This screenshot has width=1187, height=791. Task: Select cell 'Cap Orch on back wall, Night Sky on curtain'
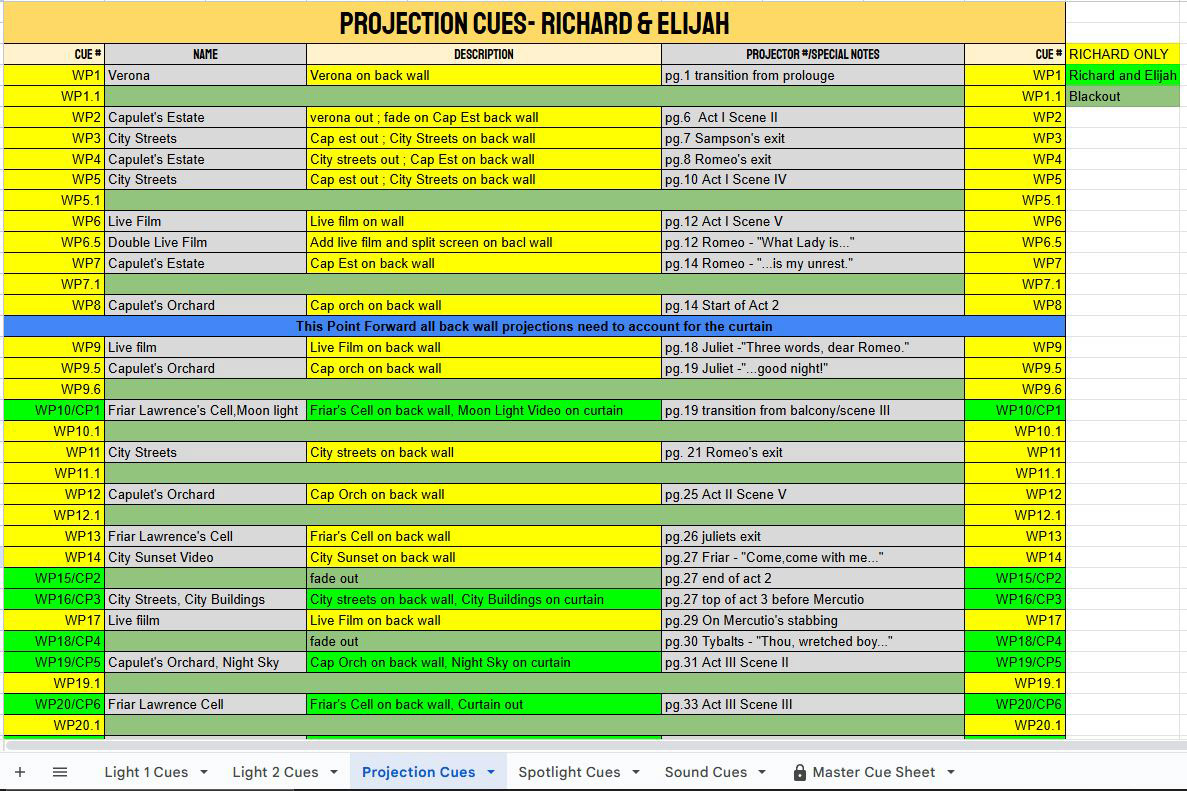(x=484, y=662)
